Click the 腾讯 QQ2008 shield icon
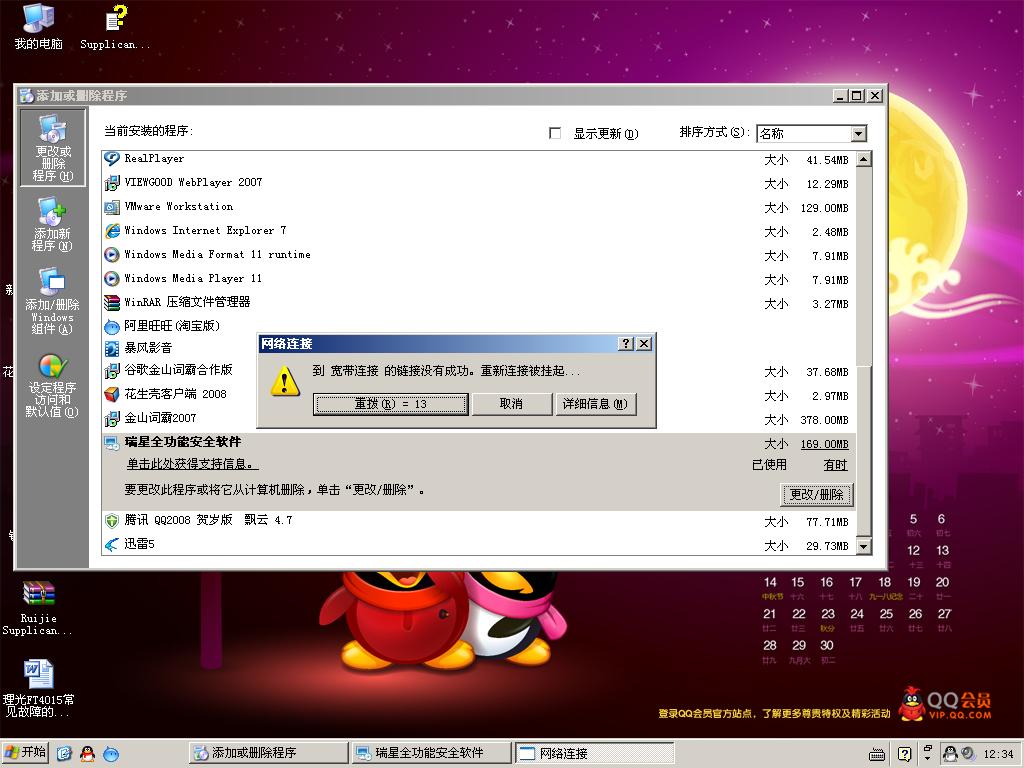1024x768 pixels. click(112, 520)
